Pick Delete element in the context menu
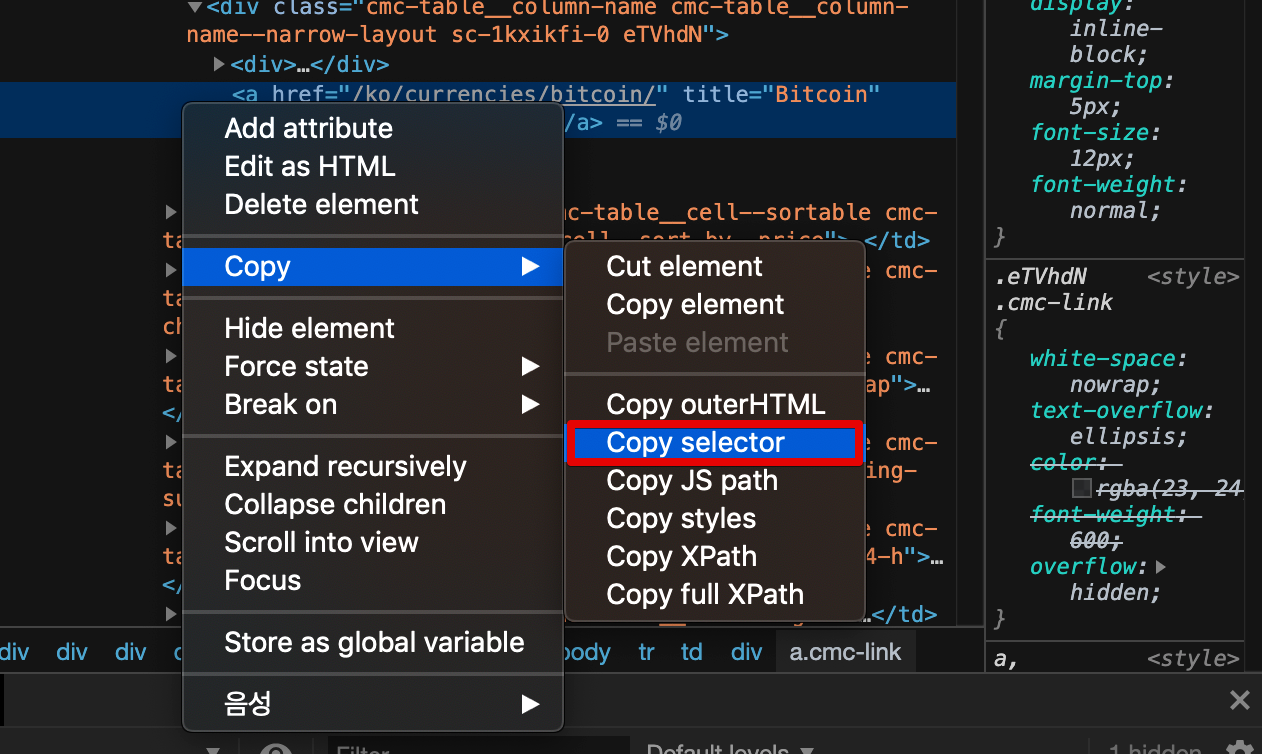The width and height of the screenshot is (1262, 754). [372, 204]
